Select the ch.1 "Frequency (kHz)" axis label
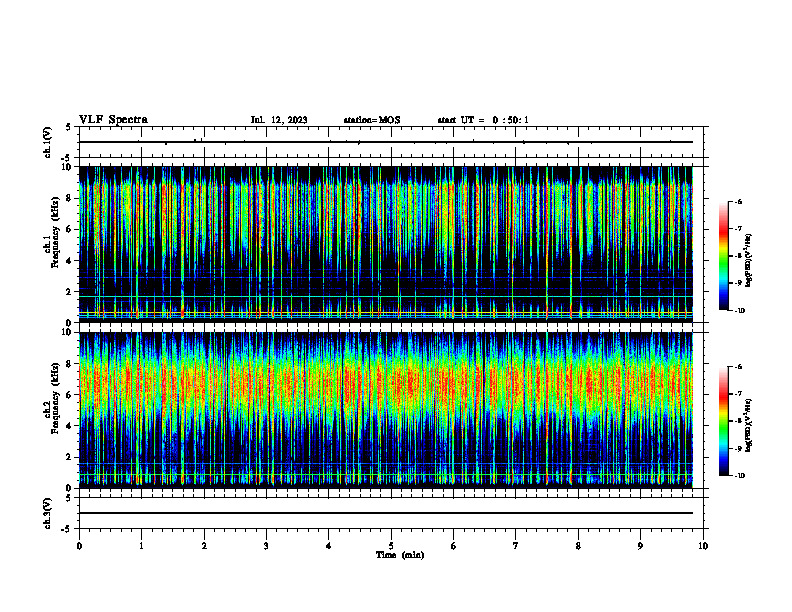 (56, 232)
